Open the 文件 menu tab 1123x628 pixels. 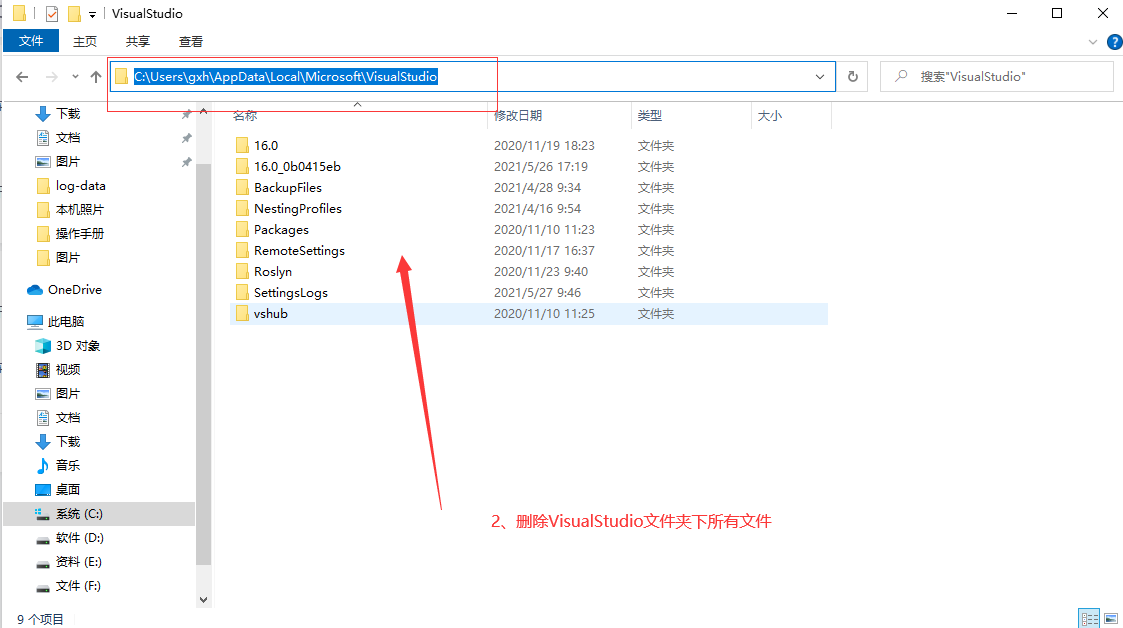tap(31, 41)
